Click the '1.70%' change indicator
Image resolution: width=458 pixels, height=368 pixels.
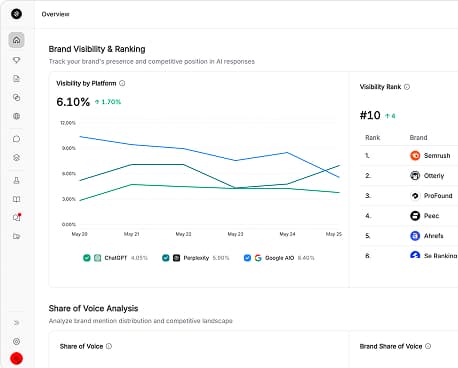pos(108,102)
